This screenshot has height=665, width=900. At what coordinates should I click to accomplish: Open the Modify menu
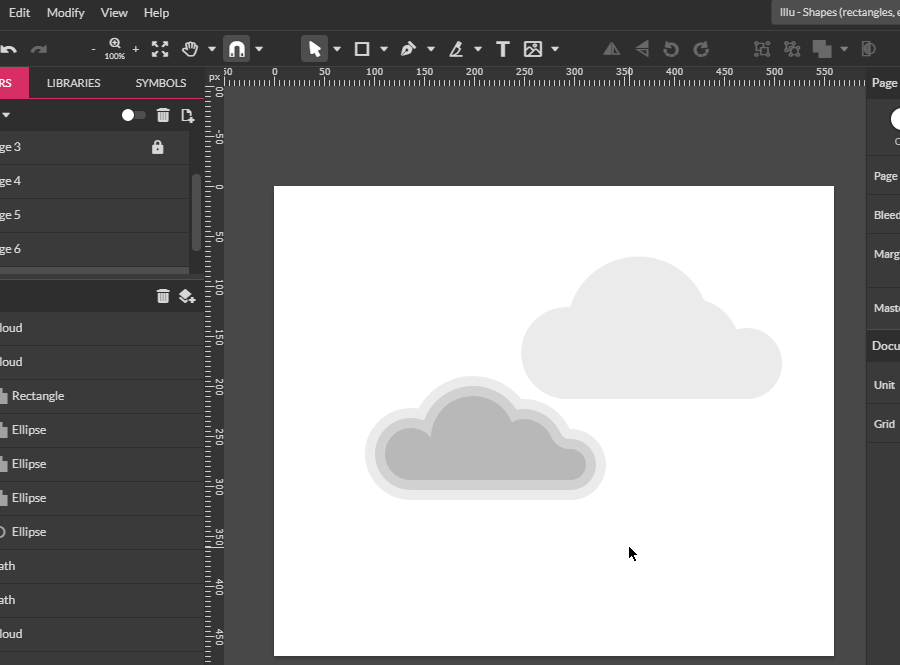[66, 13]
